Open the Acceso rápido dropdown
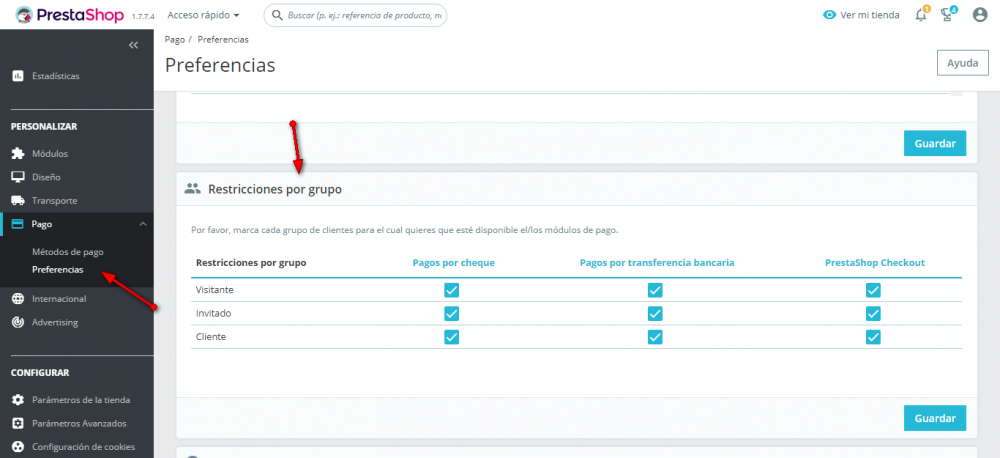This screenshot has height=458, width=1000. (203, 15)
